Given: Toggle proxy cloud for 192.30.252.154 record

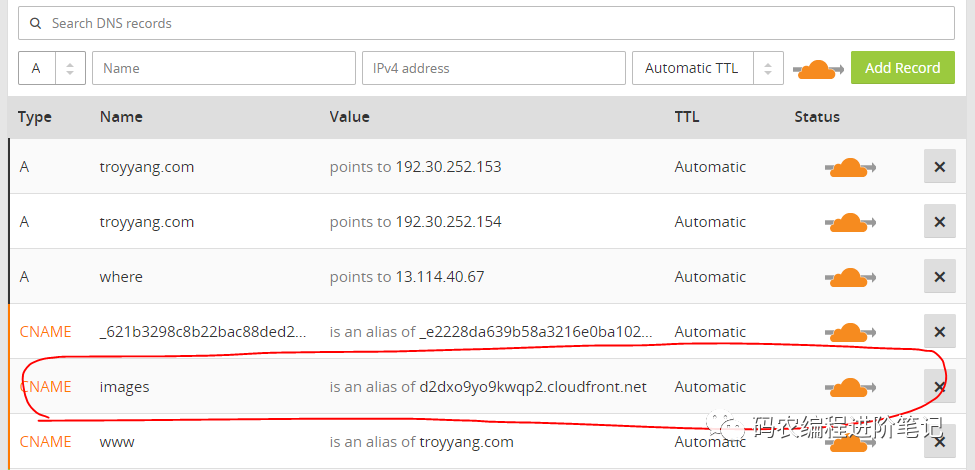Looking at the screenshot, I should point(849,222).
